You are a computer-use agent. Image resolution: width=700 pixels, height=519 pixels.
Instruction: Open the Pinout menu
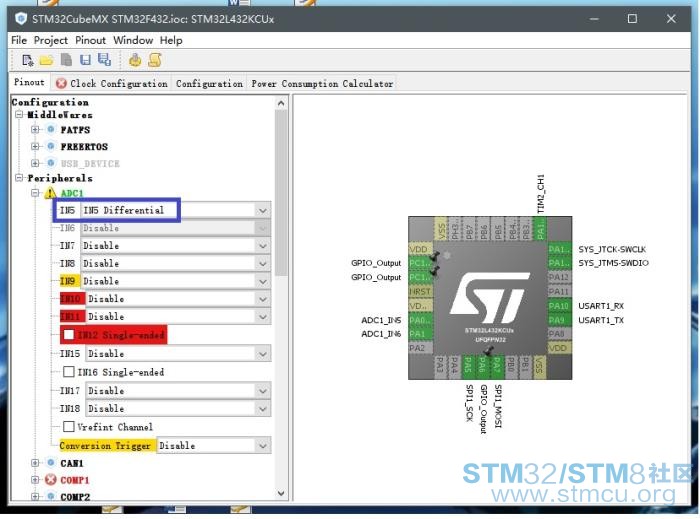90,40
